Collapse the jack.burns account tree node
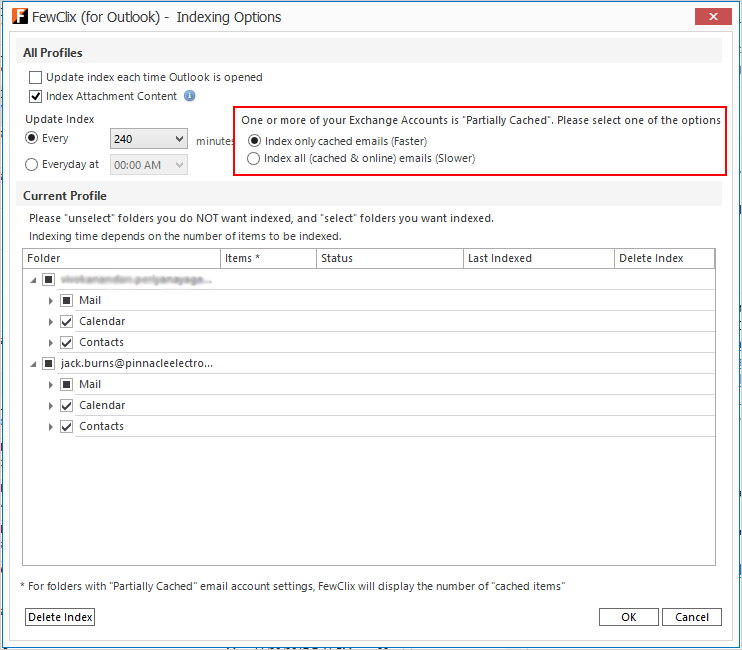742x650 pixels. [33, 364]
